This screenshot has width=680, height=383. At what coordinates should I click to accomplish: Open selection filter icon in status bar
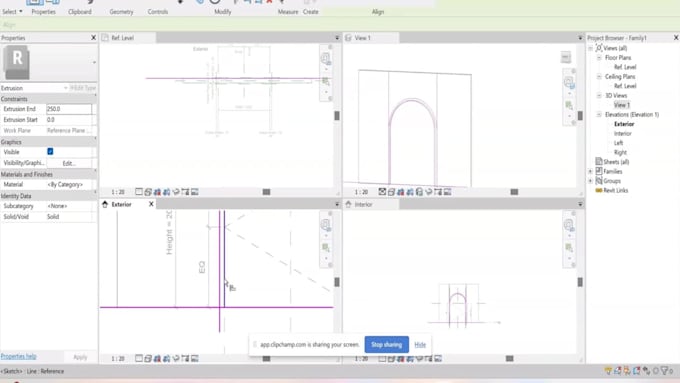664,371
